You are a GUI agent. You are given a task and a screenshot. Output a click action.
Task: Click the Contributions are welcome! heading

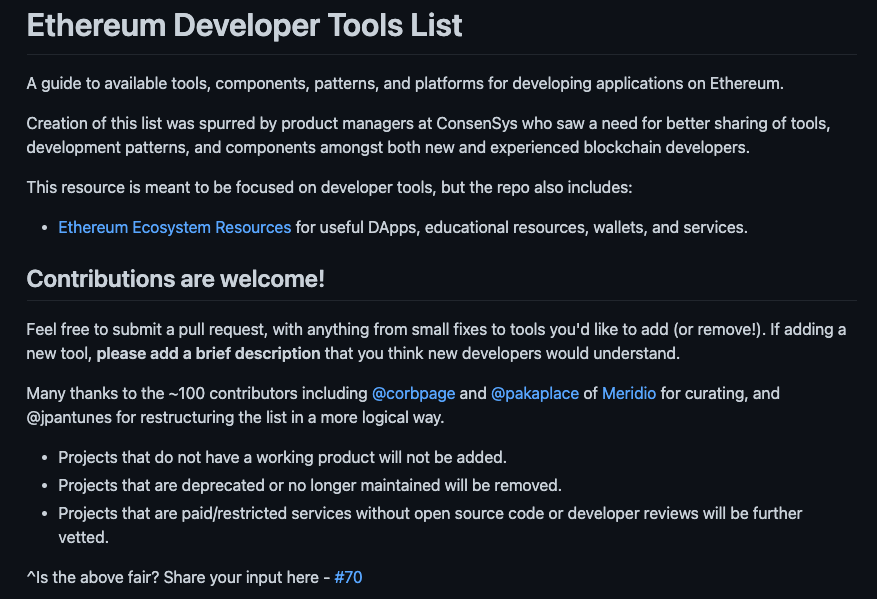click(176, 279)
